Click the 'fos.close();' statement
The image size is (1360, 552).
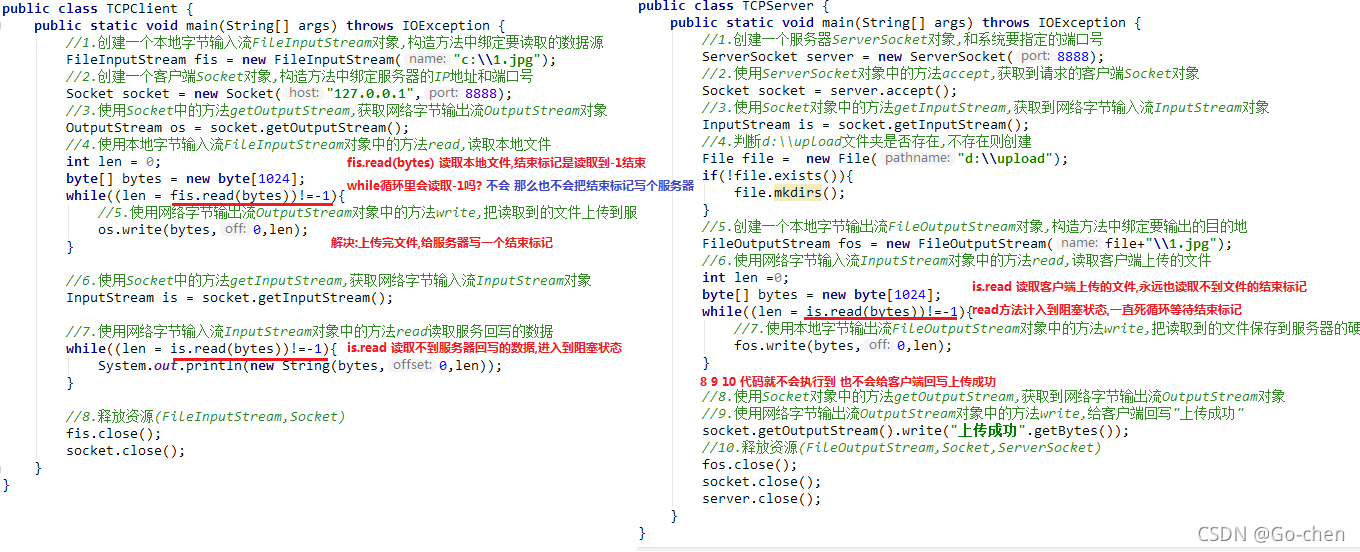[x=749, y=465]
